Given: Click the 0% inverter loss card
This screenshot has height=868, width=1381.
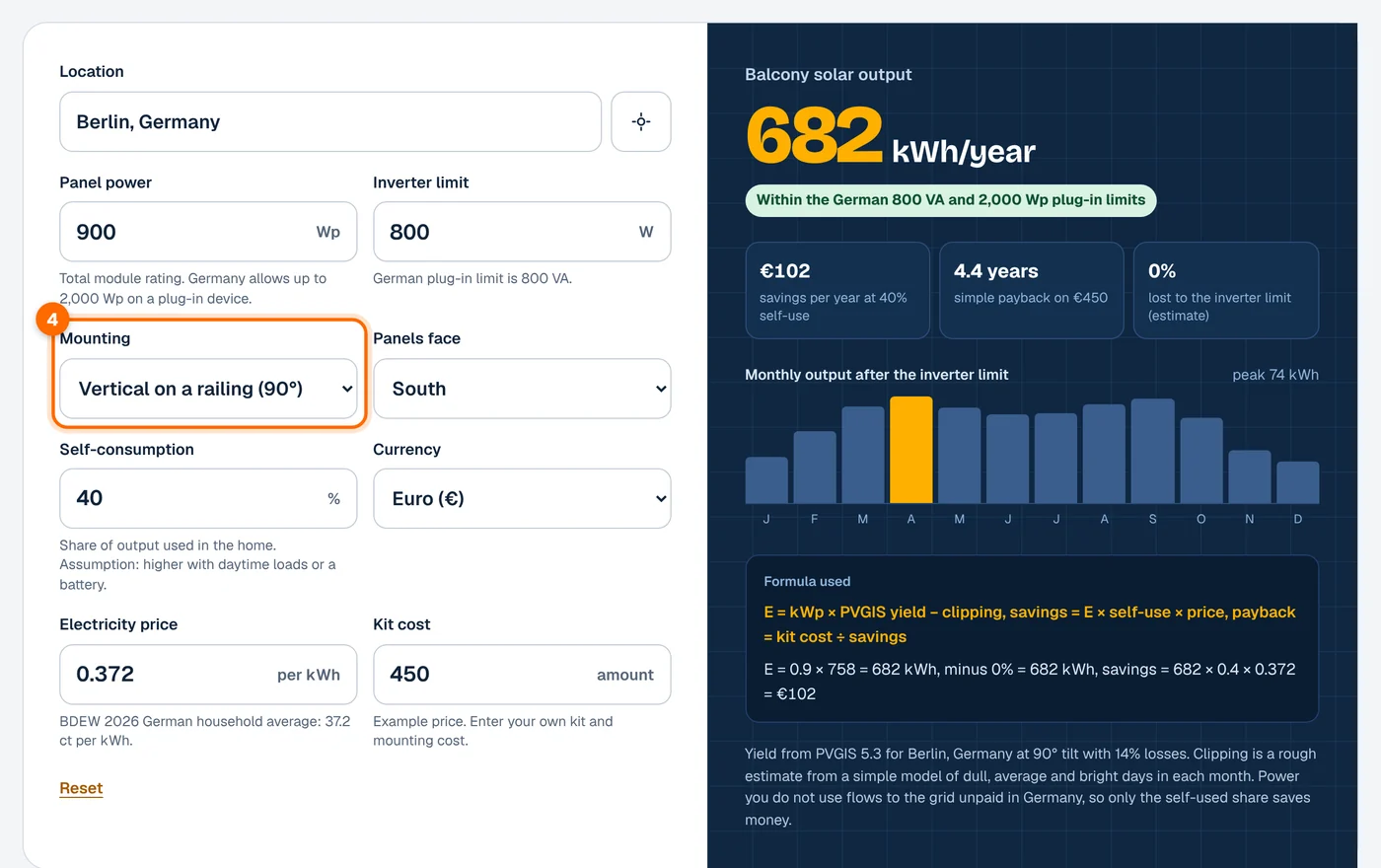Looking at the screenshot, I should (1226, 291).
